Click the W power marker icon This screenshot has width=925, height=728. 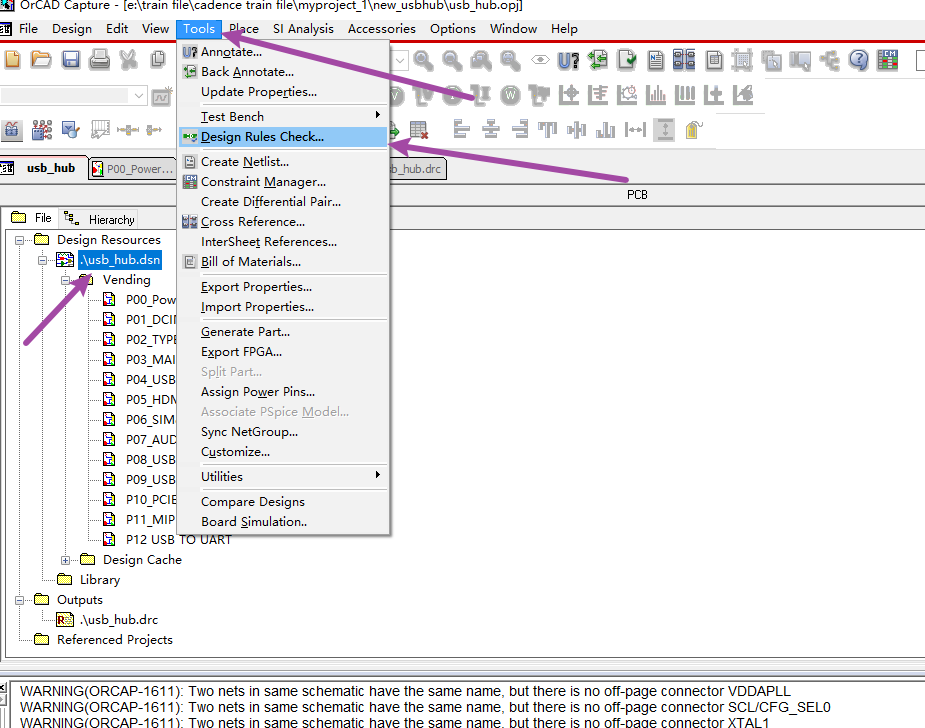pyautogui.click(x=510, y=94)
